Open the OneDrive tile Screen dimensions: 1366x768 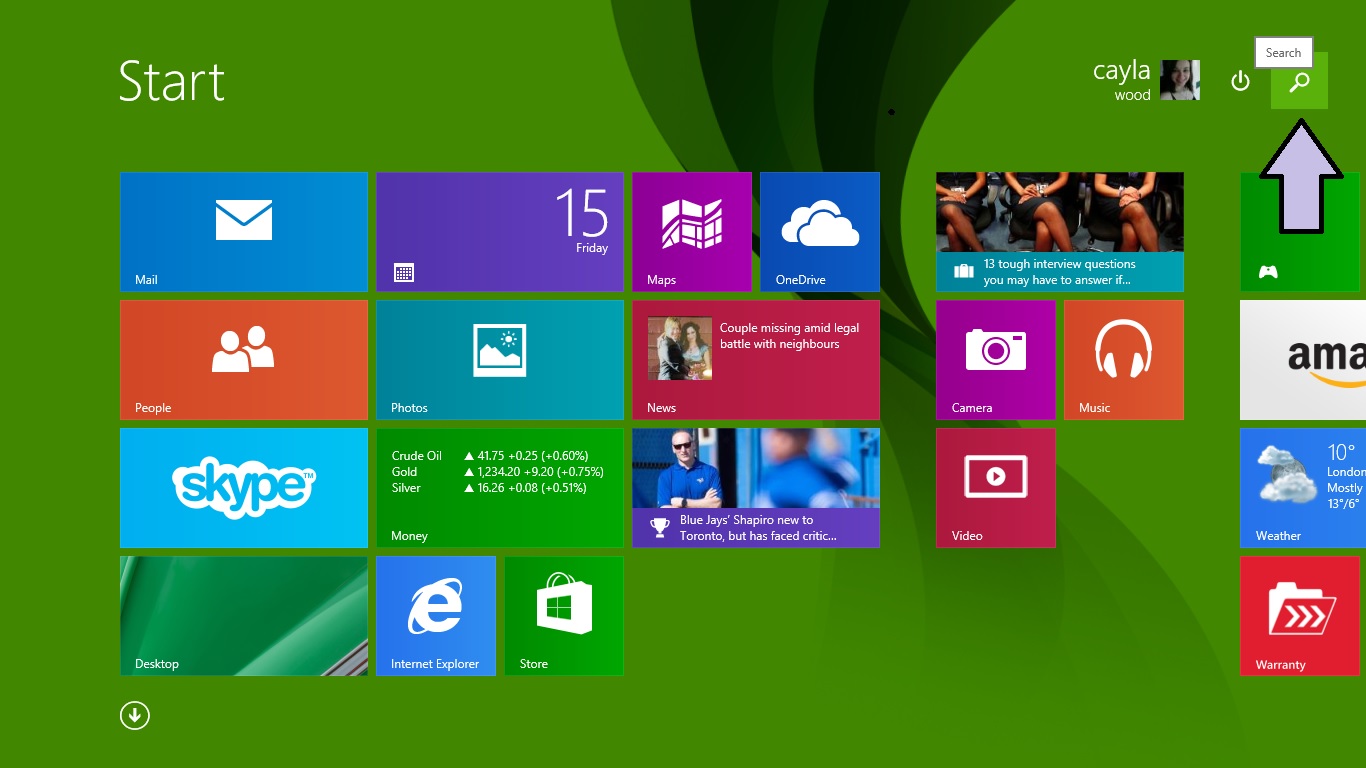click(820, 232)
